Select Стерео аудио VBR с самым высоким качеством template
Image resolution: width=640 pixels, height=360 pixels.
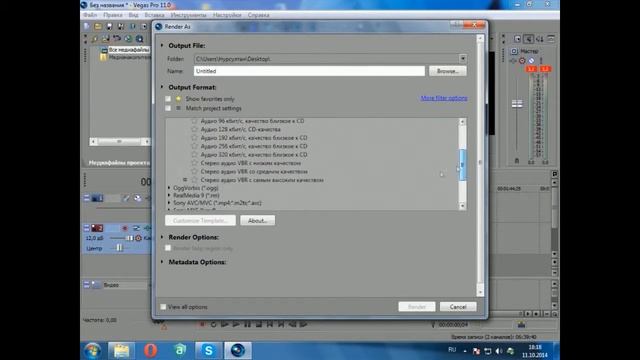262,180
